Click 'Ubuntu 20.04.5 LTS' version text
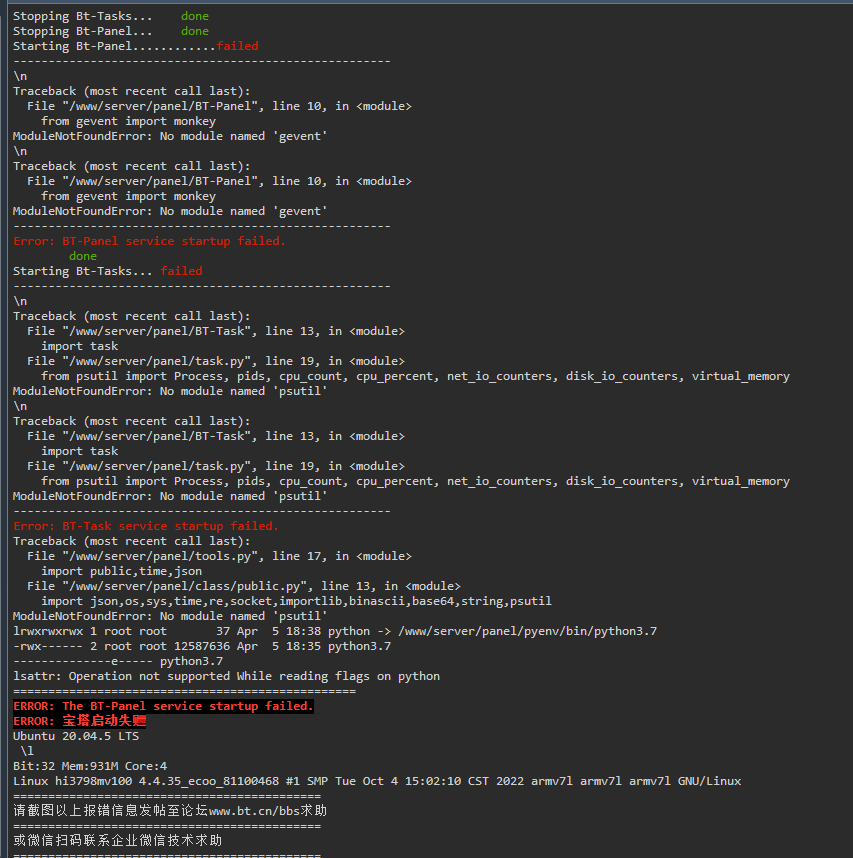 [76, 737]
